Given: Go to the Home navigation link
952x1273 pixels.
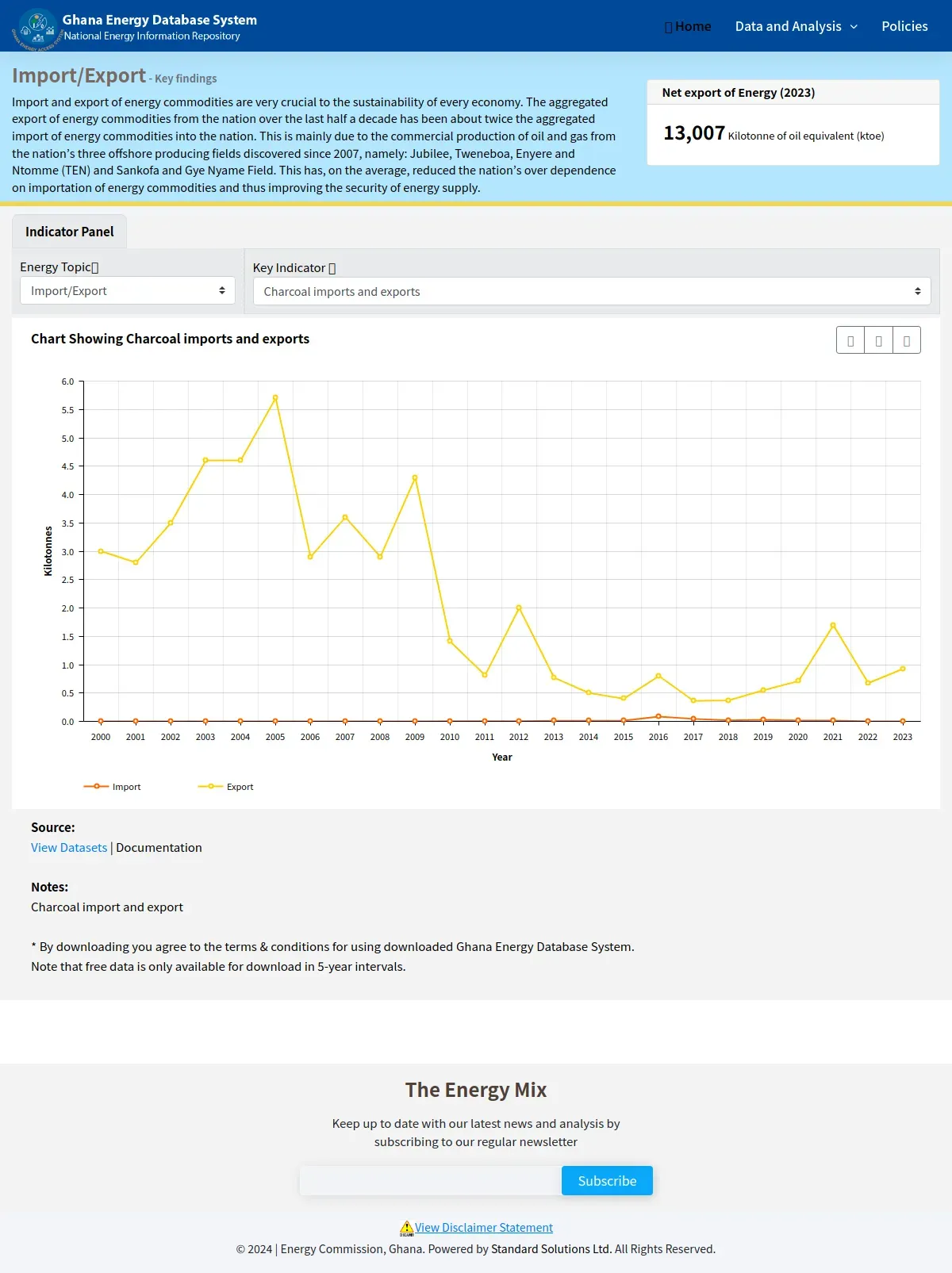Looking at the screenshot, I should coord(688,26).
